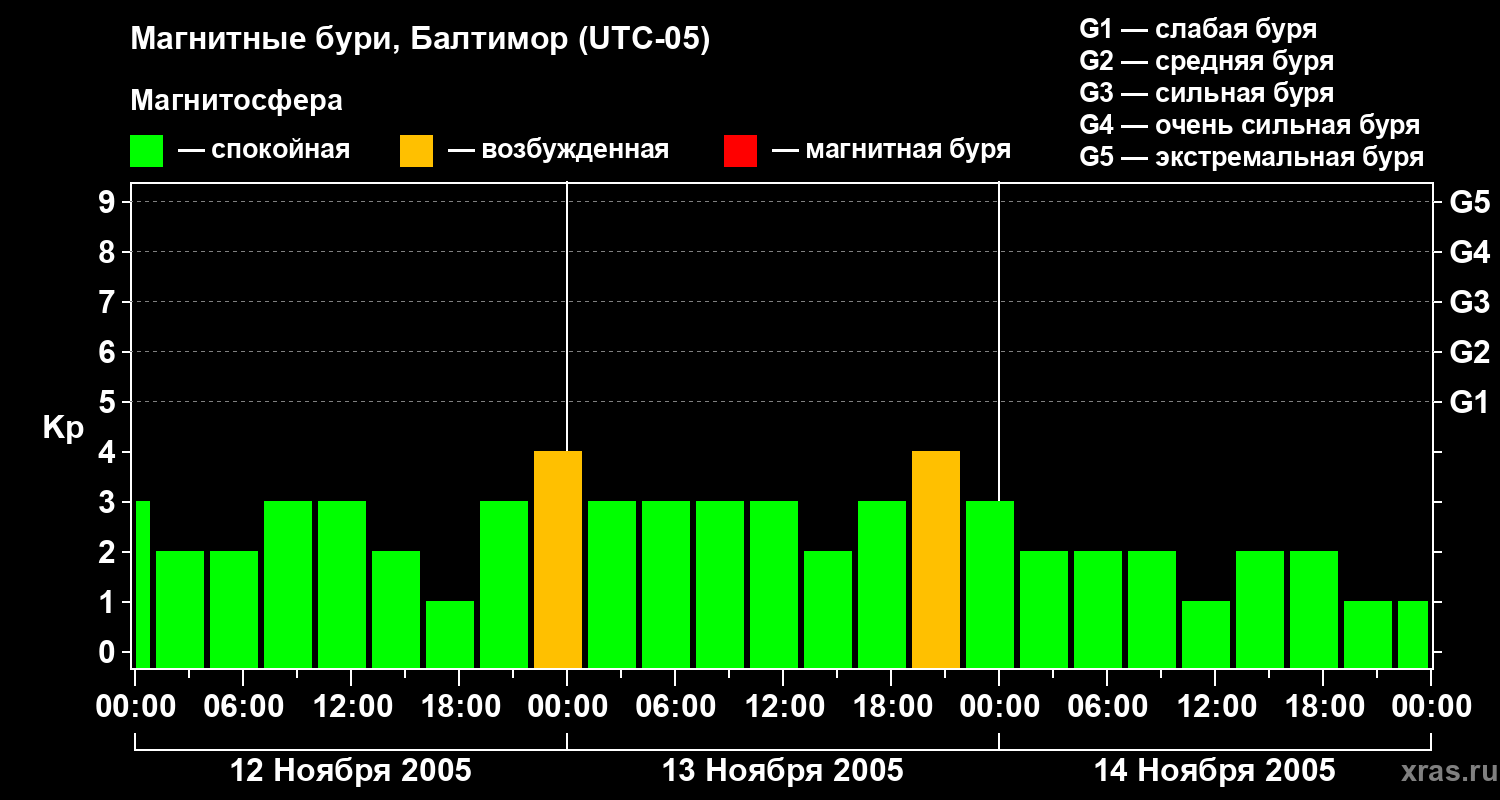Click the '— спокойная' legend label
Image resolution: width=1500 pixels, height=800 pixels.
click(x=264, y=150)
